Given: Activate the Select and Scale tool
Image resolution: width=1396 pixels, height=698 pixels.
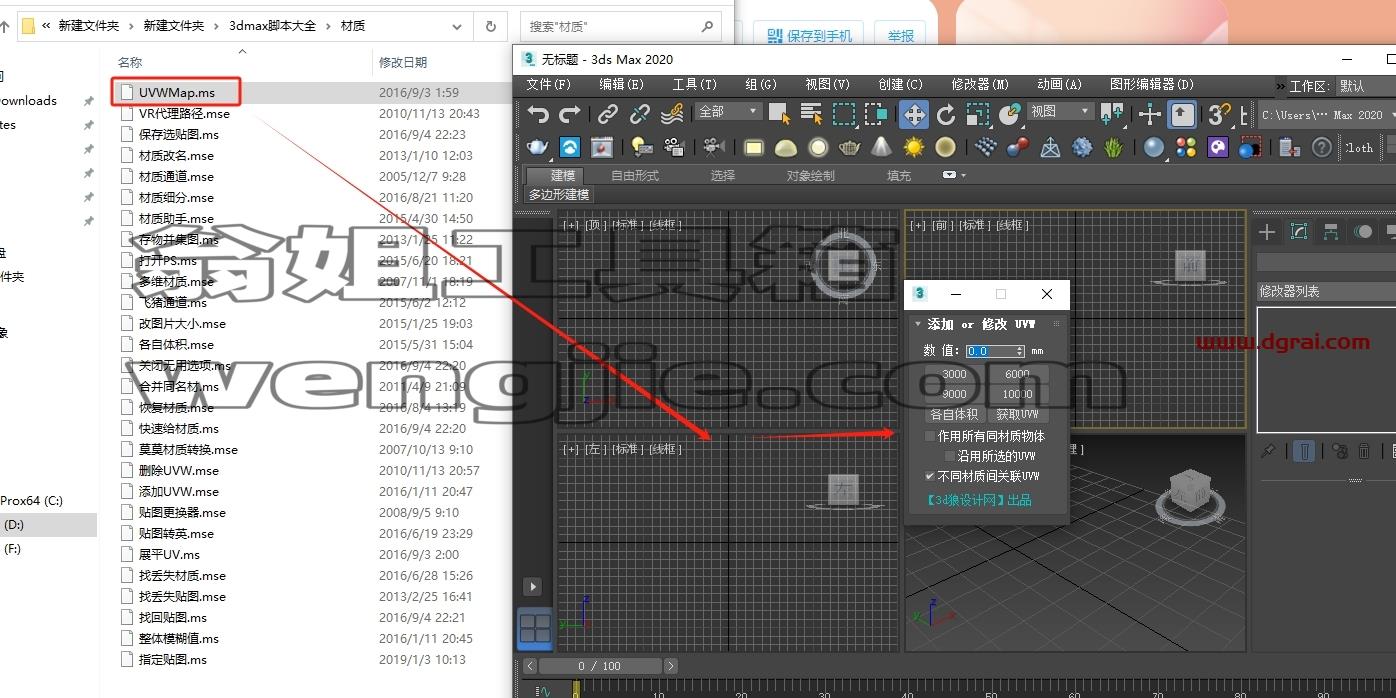Looking at the screenshot, I should (978, 114).
